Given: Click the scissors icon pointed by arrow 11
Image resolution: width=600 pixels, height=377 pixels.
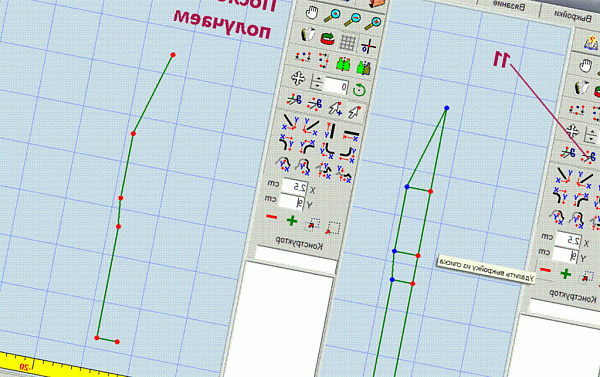Looking at the screenshot, I should pyautogui.click(x=589, y=157).
